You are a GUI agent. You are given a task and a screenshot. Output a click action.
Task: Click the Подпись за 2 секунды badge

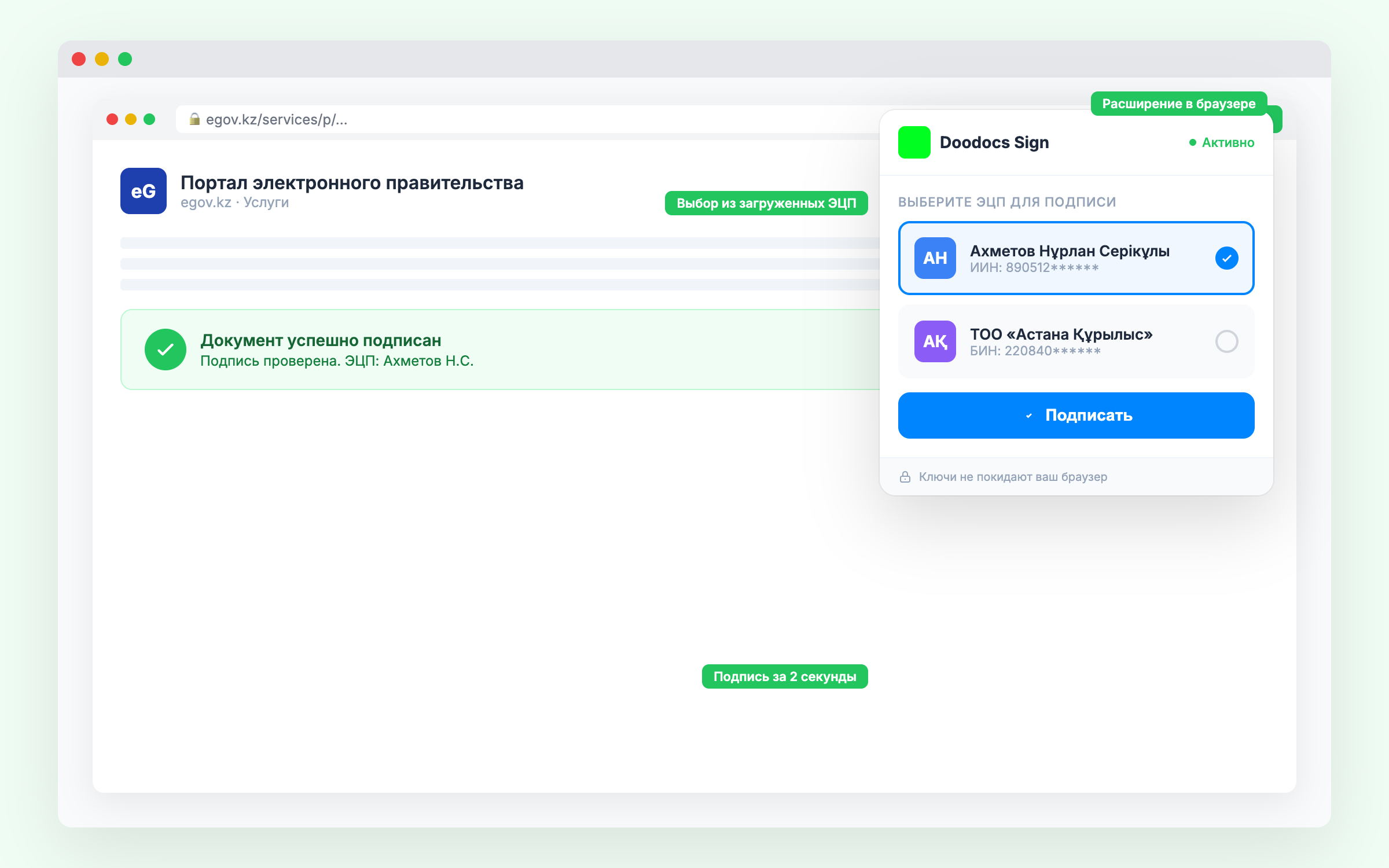784,676
